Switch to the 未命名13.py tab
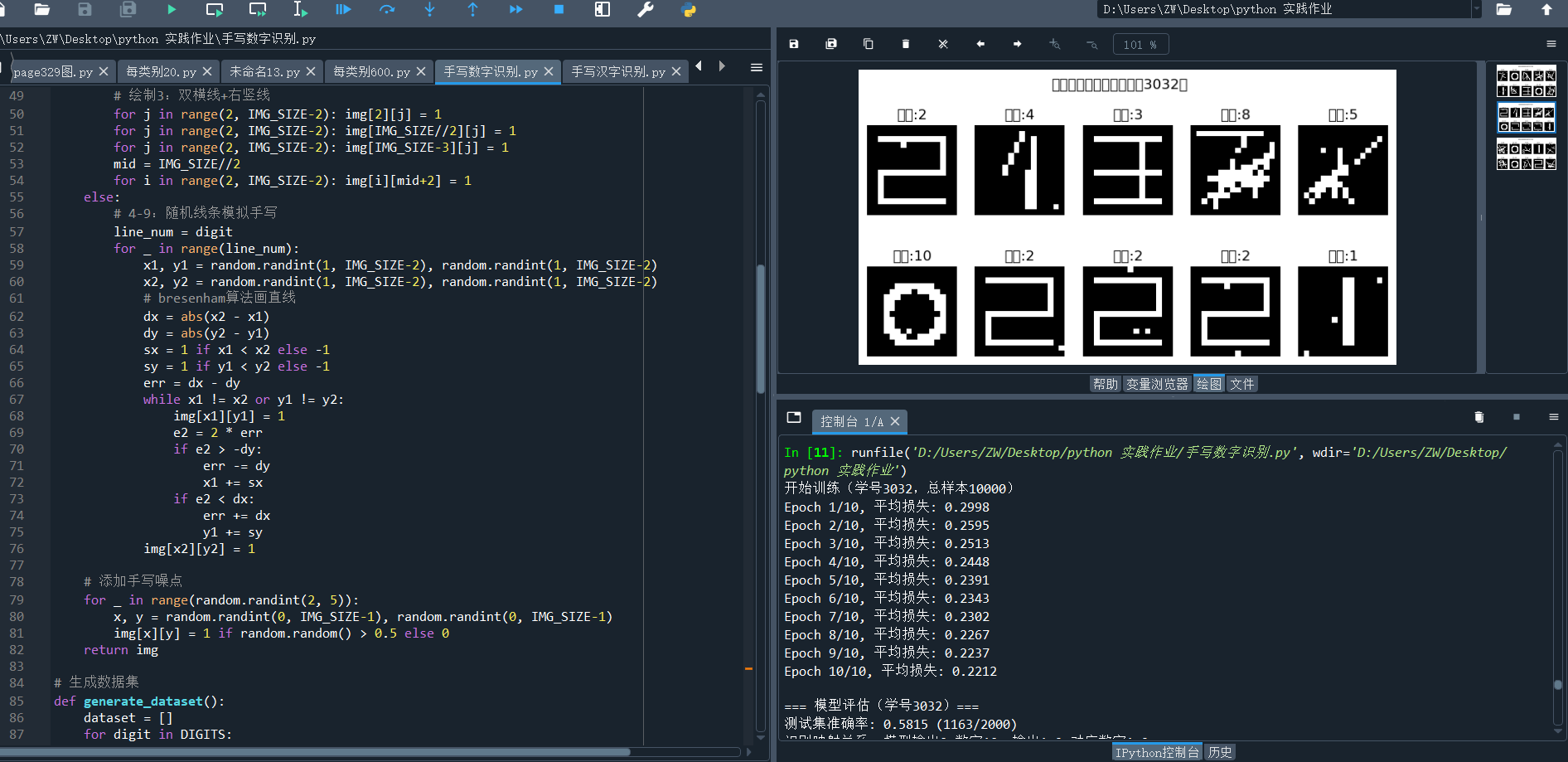 pos(264,72)
